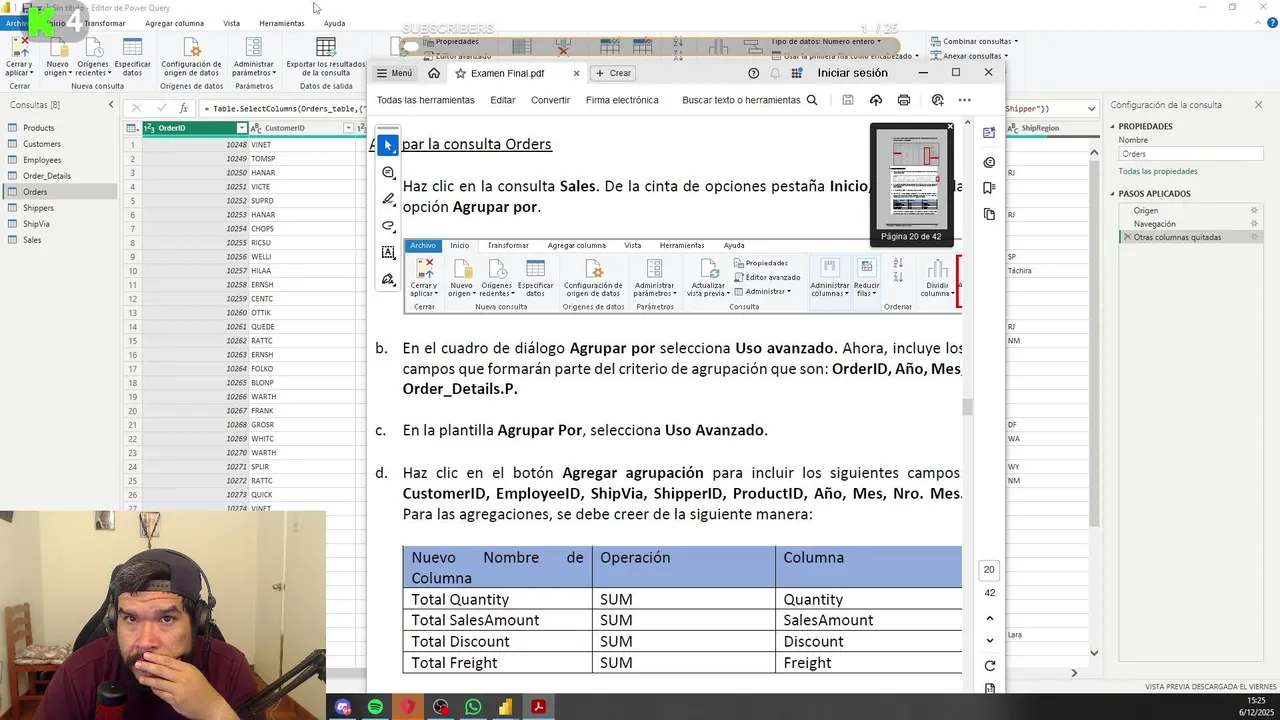Screen dimensions: 1280x720
Task: Open comments panel icon in Acrobat right rail
Action: [x=989, y=162]
